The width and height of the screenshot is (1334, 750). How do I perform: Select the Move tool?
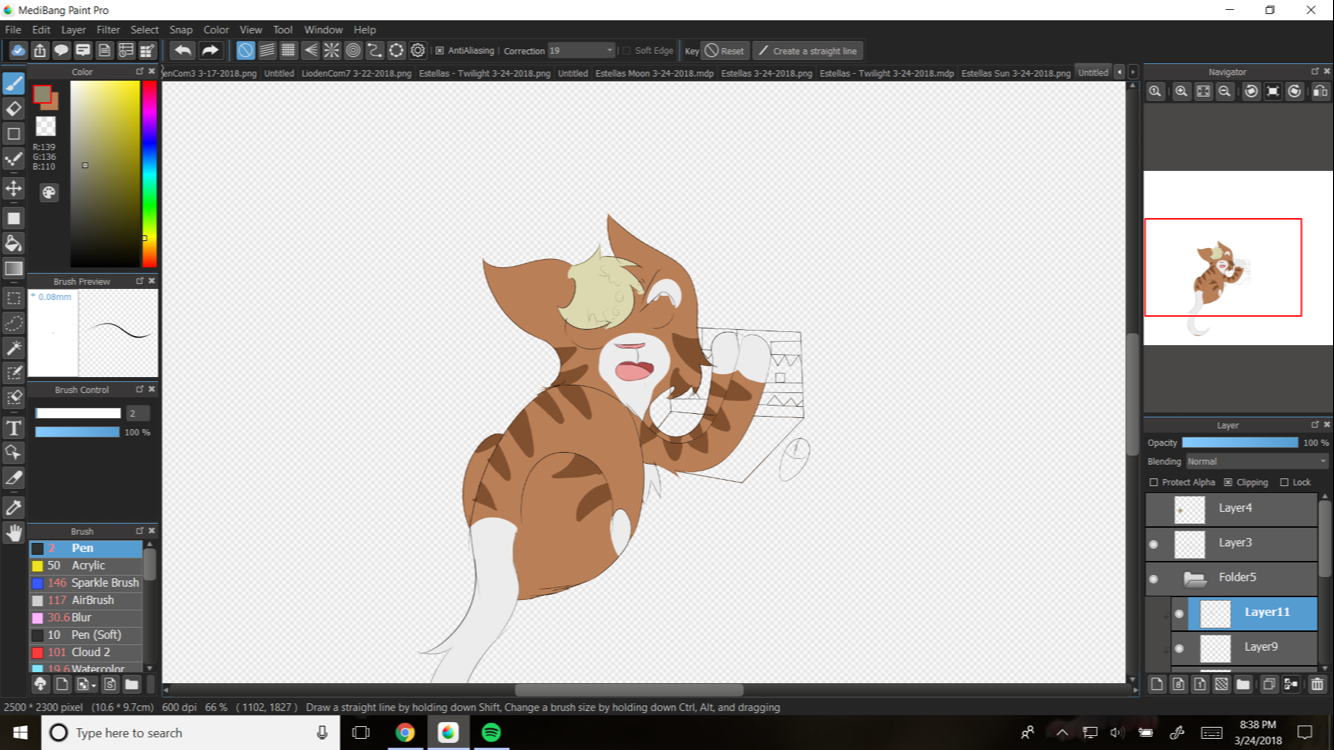click(x=14, y=189)
